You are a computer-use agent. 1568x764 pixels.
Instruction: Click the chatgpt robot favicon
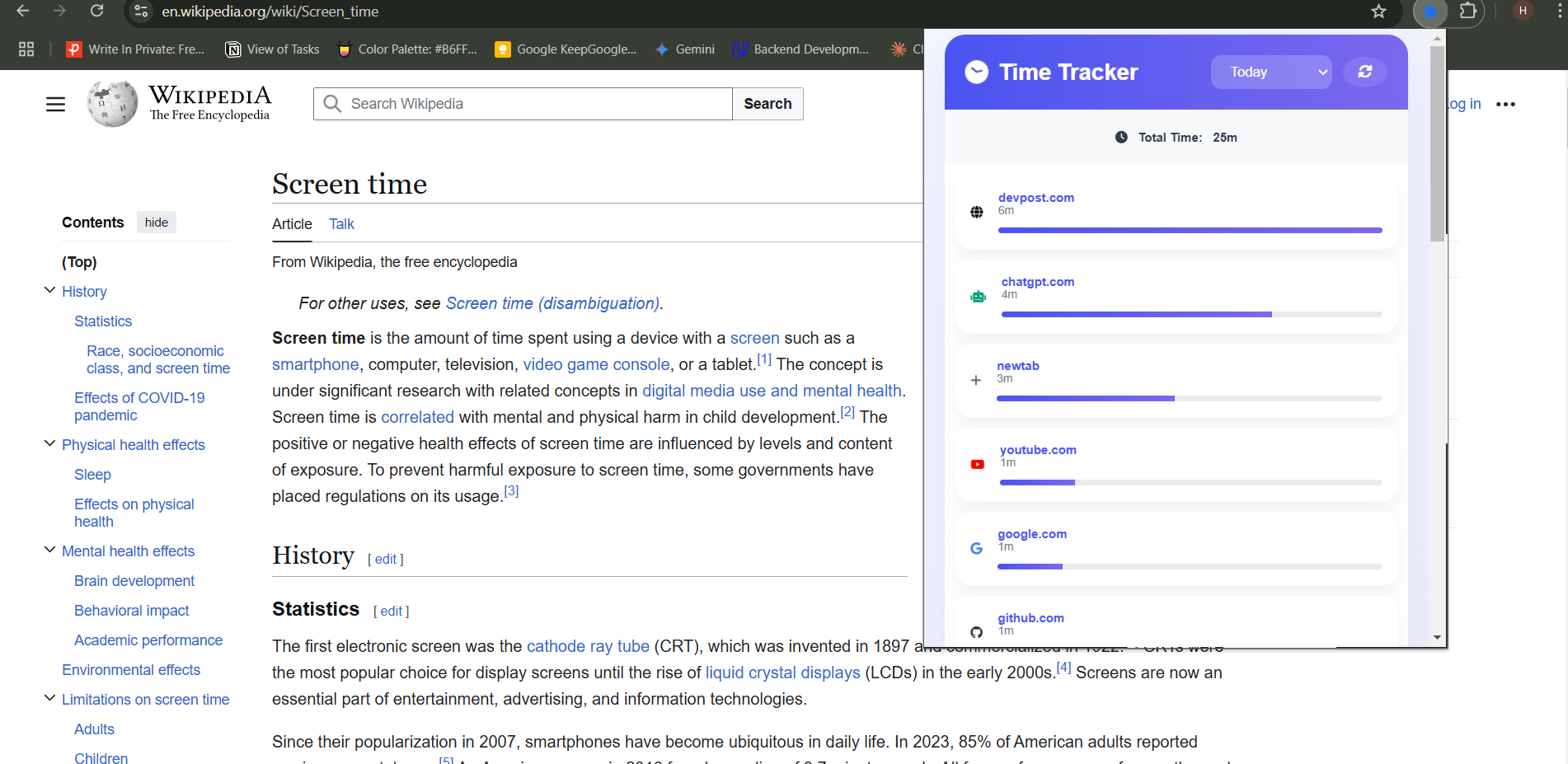tap(979, 297)
